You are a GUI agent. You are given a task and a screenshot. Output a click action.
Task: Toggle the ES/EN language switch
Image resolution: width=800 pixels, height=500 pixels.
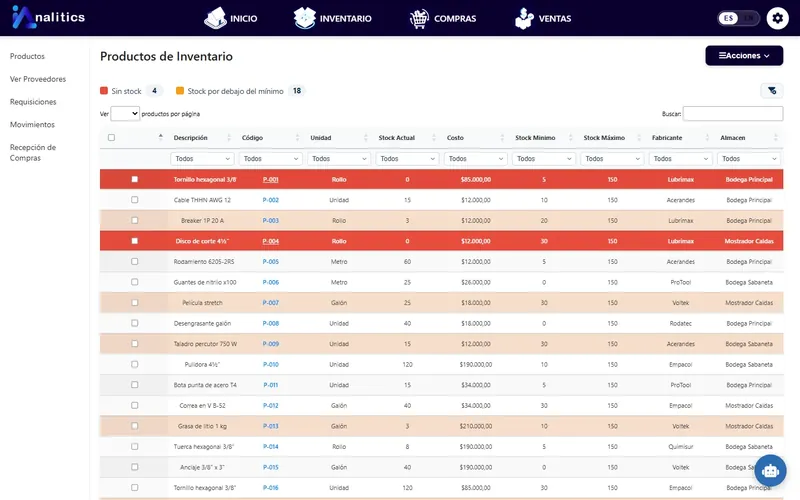[739, 18]
